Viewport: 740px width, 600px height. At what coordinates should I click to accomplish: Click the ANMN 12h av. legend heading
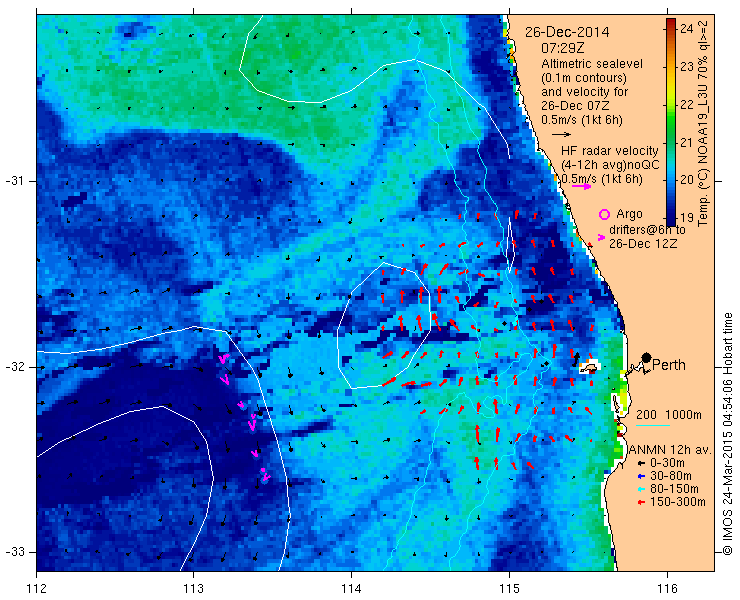pyautogui.click(x=670, y=450)
